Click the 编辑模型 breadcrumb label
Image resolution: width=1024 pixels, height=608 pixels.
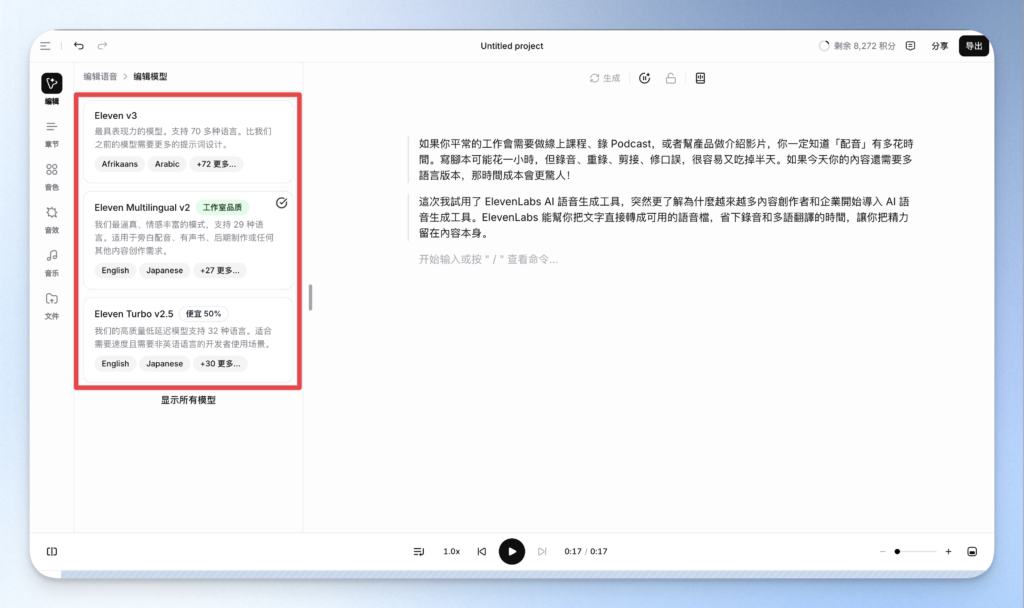[150, 76]
